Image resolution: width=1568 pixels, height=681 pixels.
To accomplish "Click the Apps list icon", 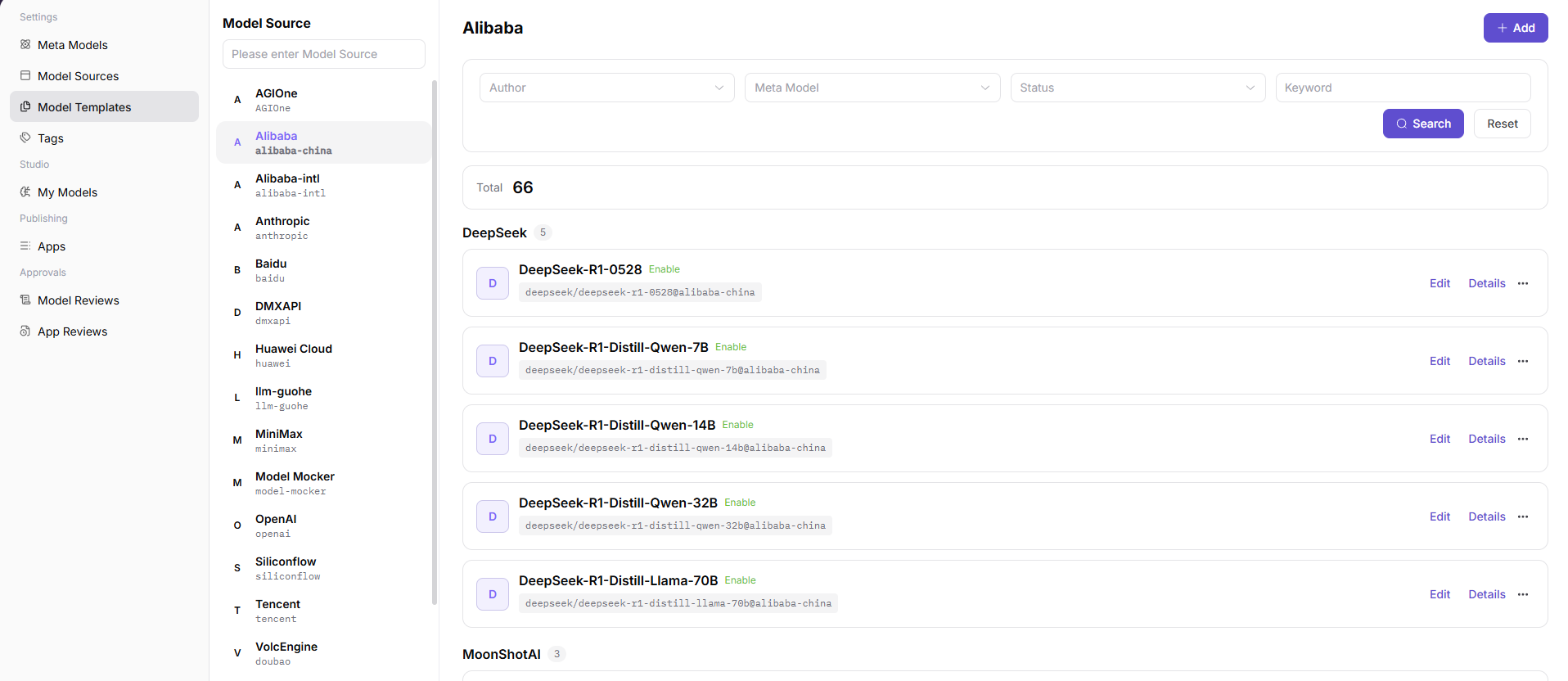I will (x=25, y=246).
